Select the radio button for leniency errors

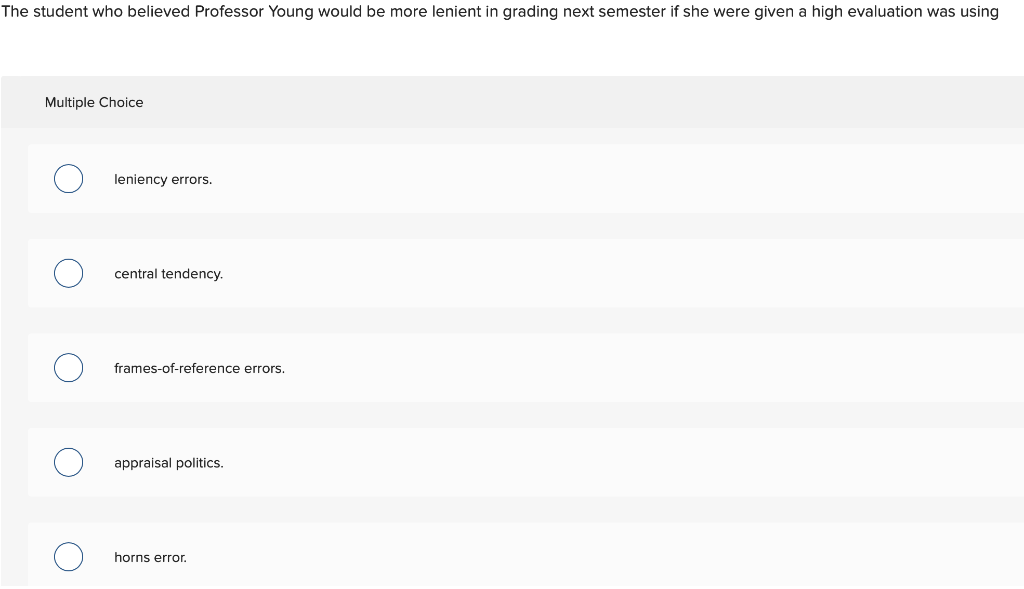click(68, 178)
